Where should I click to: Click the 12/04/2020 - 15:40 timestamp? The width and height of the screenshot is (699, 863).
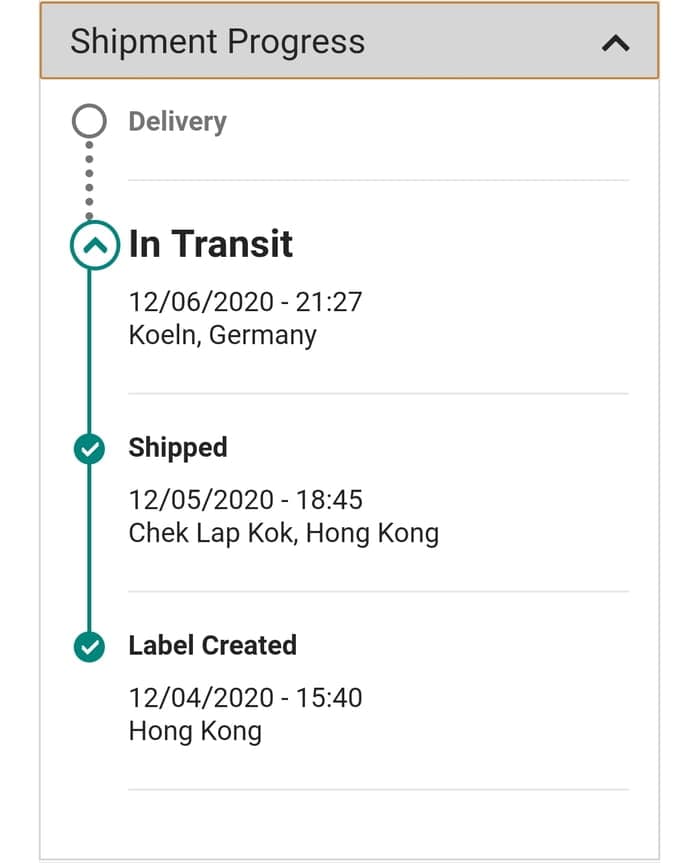pyautogui.click(x=245, y=697)
